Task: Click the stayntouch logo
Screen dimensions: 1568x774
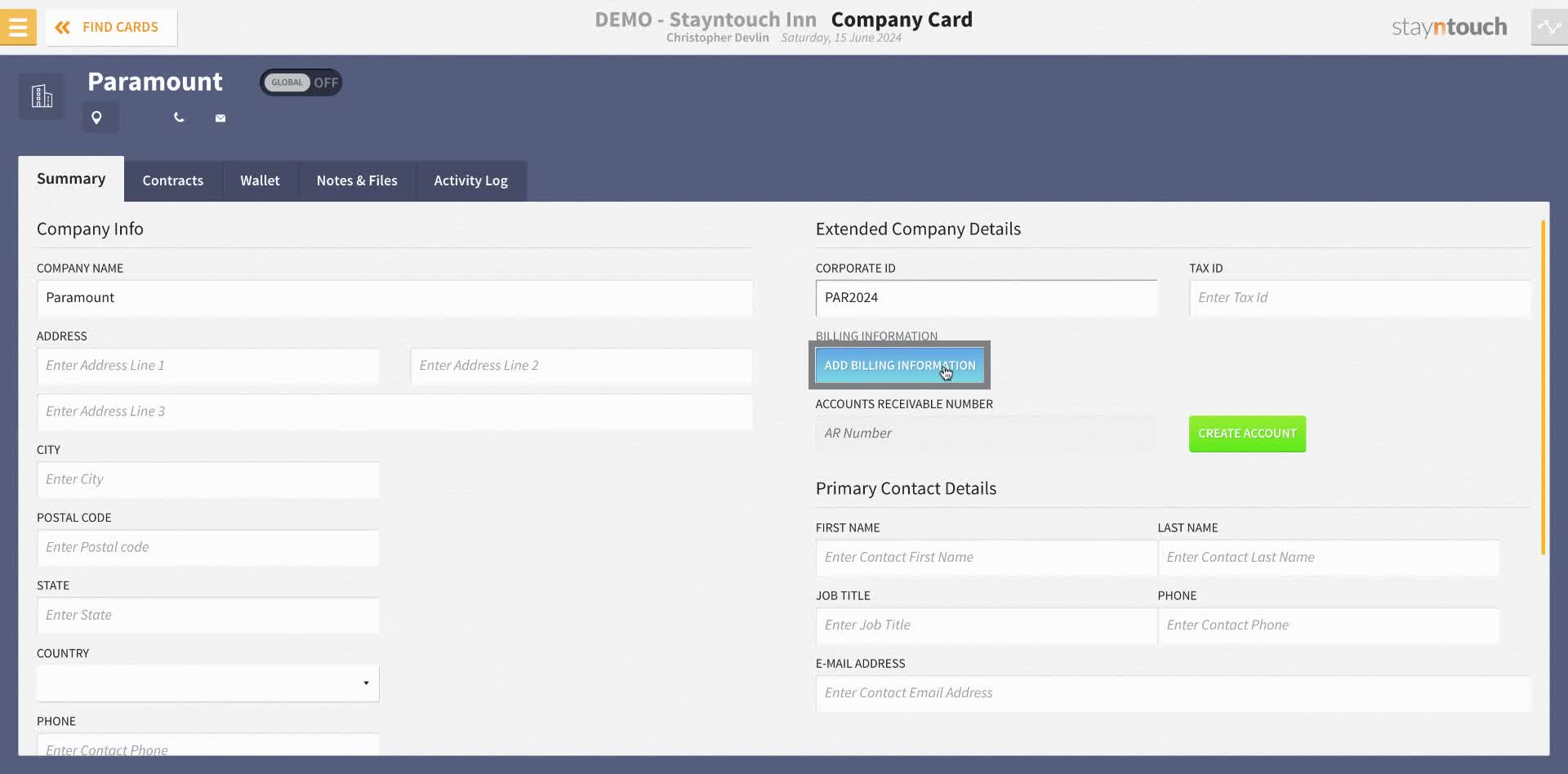Action: (x=1449, y=27)
